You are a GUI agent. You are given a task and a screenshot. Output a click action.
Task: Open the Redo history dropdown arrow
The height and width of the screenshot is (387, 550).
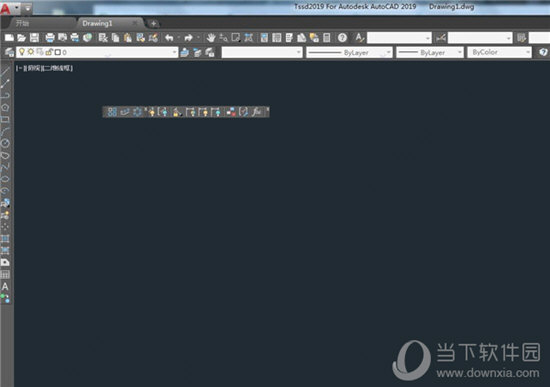(x=198, y=38)
